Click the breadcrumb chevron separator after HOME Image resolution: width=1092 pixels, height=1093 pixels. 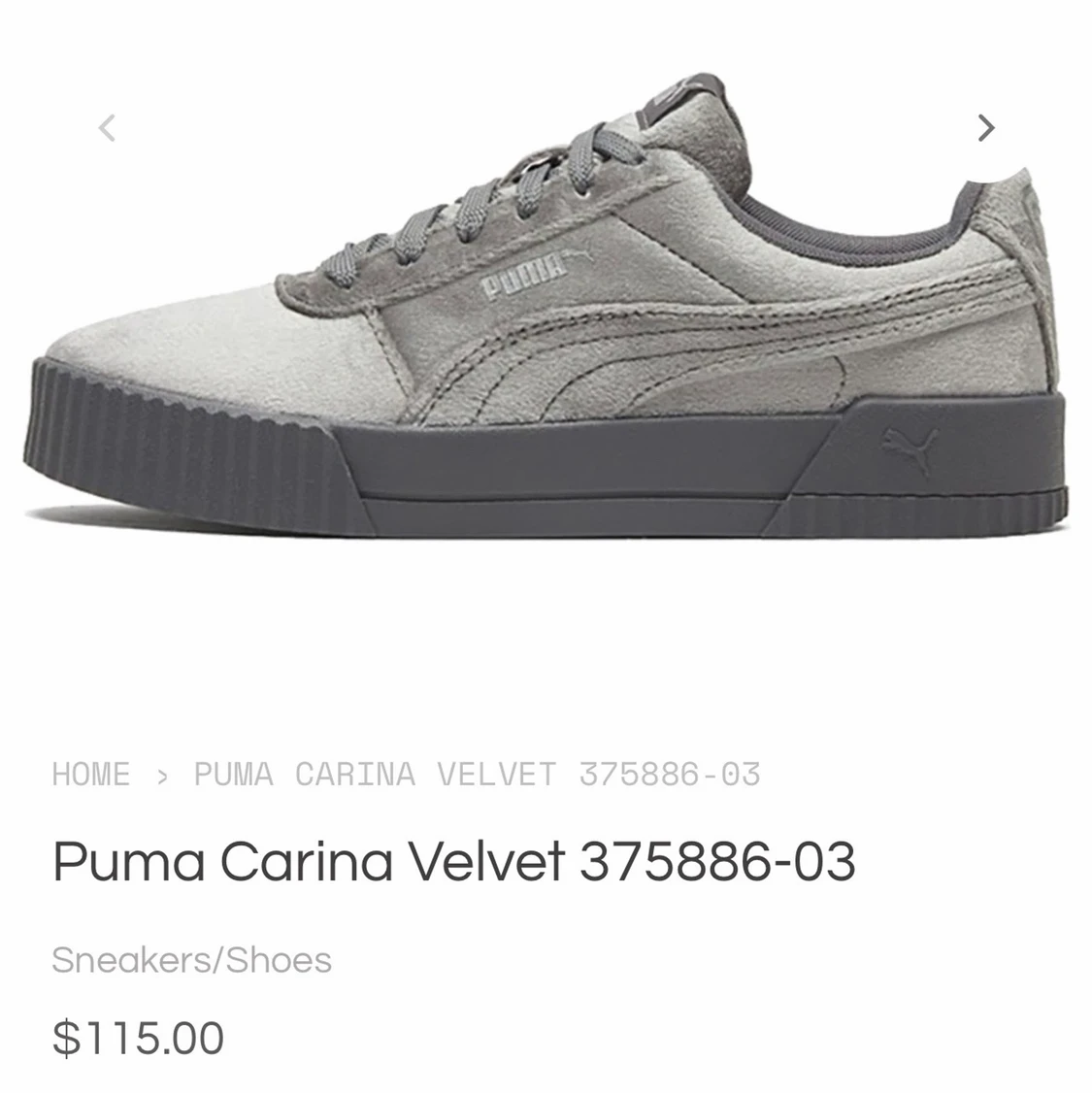(x=162, y=776)
